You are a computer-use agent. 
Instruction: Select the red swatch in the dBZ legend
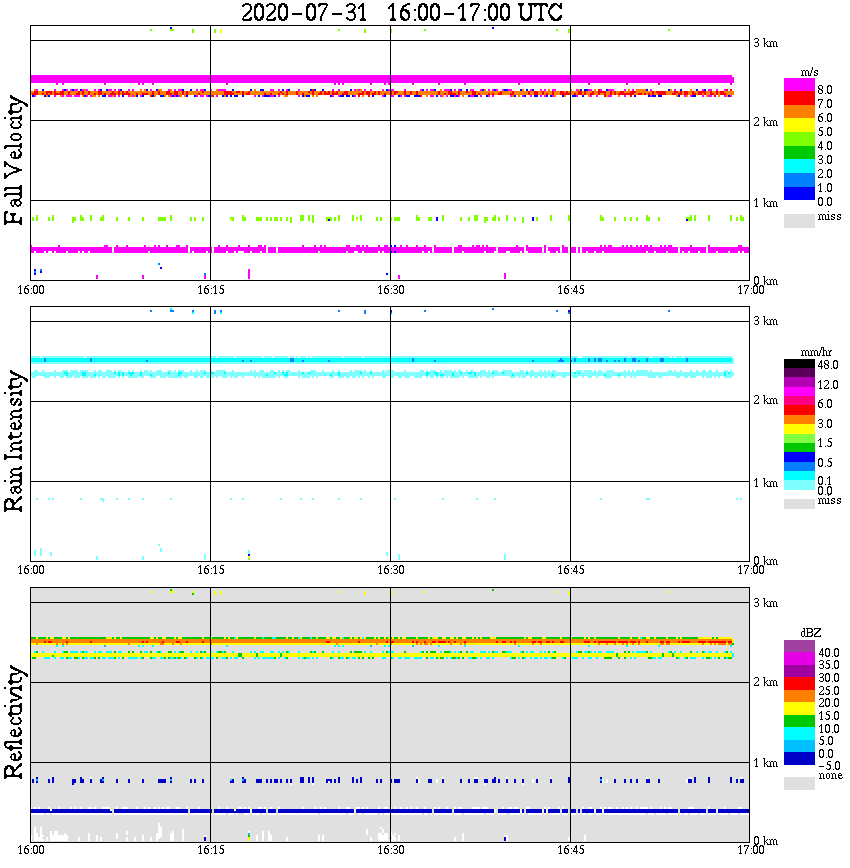(x=799, y=683)
